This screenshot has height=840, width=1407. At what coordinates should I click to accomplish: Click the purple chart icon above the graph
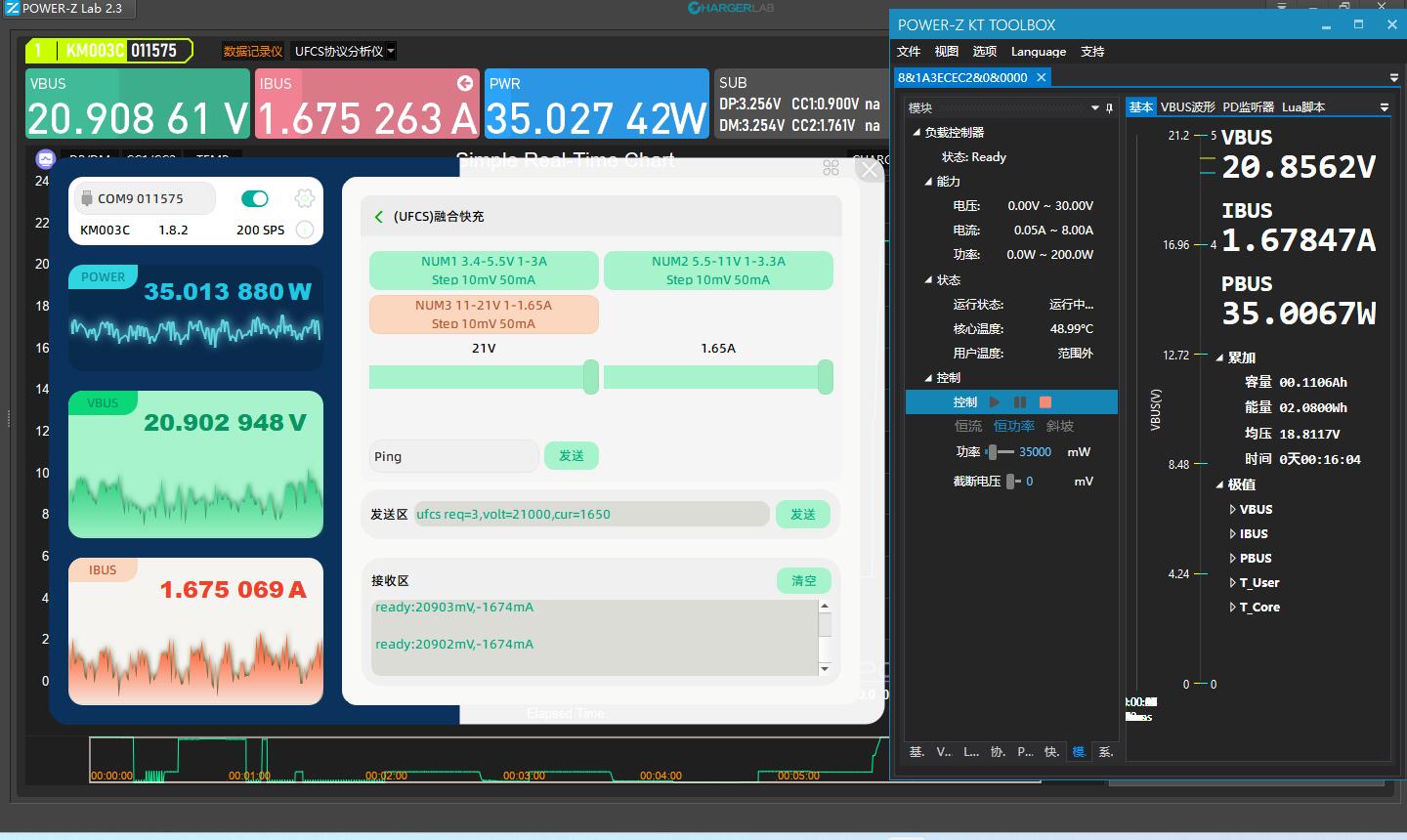coord(45,158)
